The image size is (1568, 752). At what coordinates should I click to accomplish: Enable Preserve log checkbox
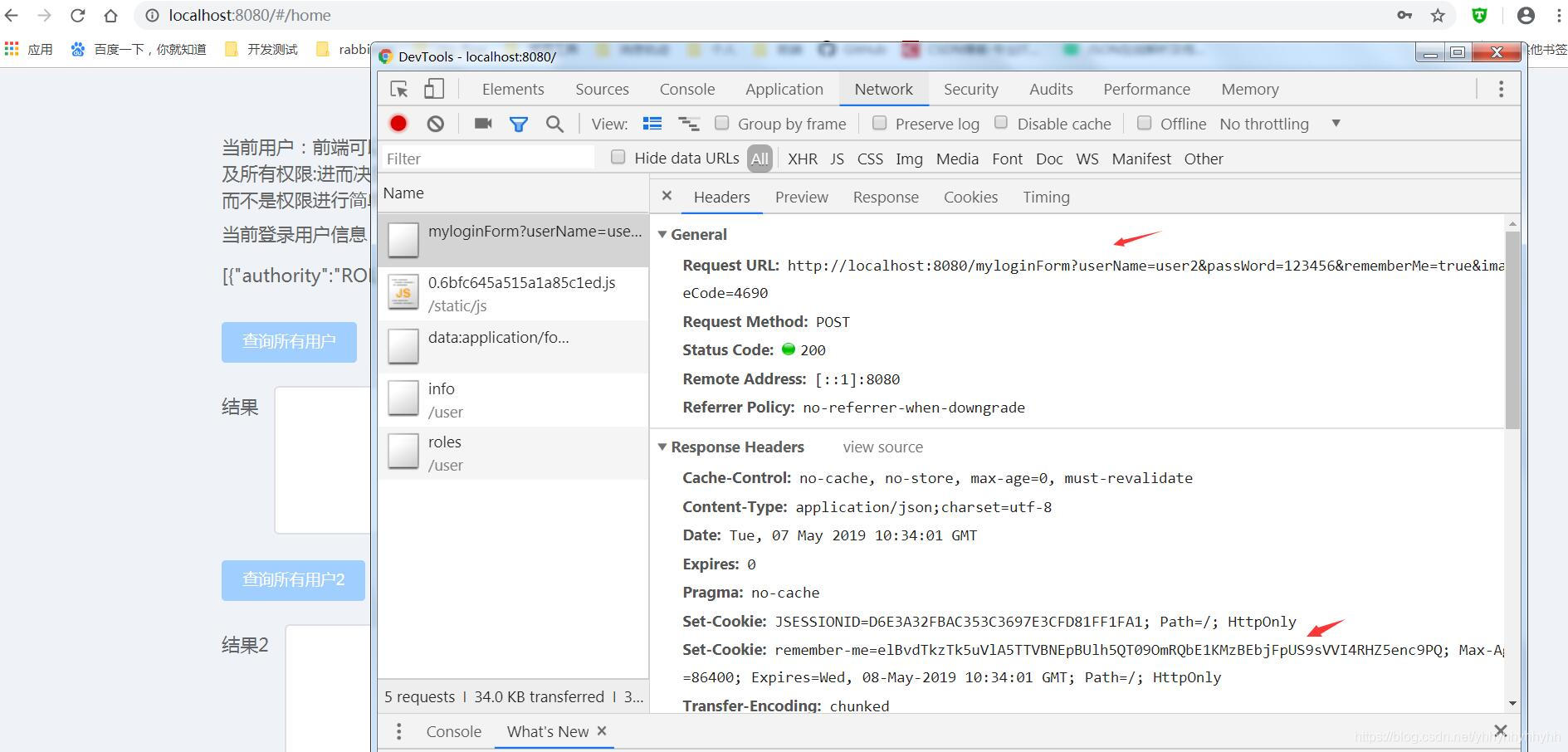pos(880,123)
